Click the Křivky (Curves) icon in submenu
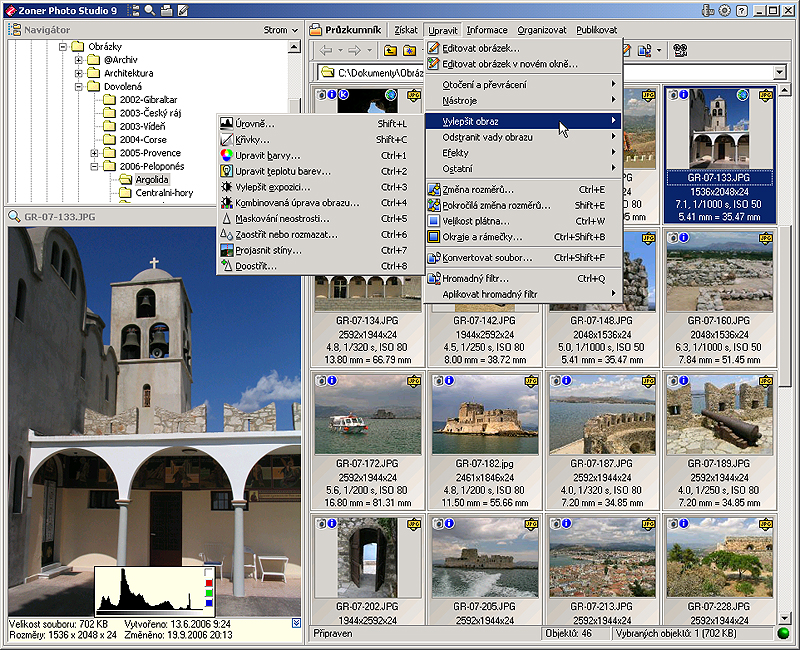Viewport: 800px width, 650px height. click(x=227, y=140)
